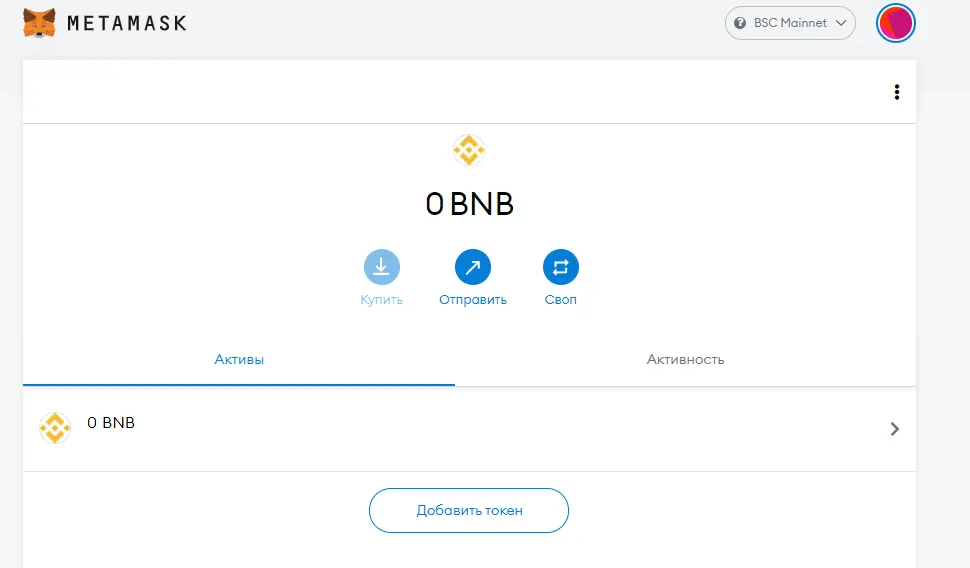970x568 pixels.
Task: Click the MetaMask fox logo
Action: point(39,23)
